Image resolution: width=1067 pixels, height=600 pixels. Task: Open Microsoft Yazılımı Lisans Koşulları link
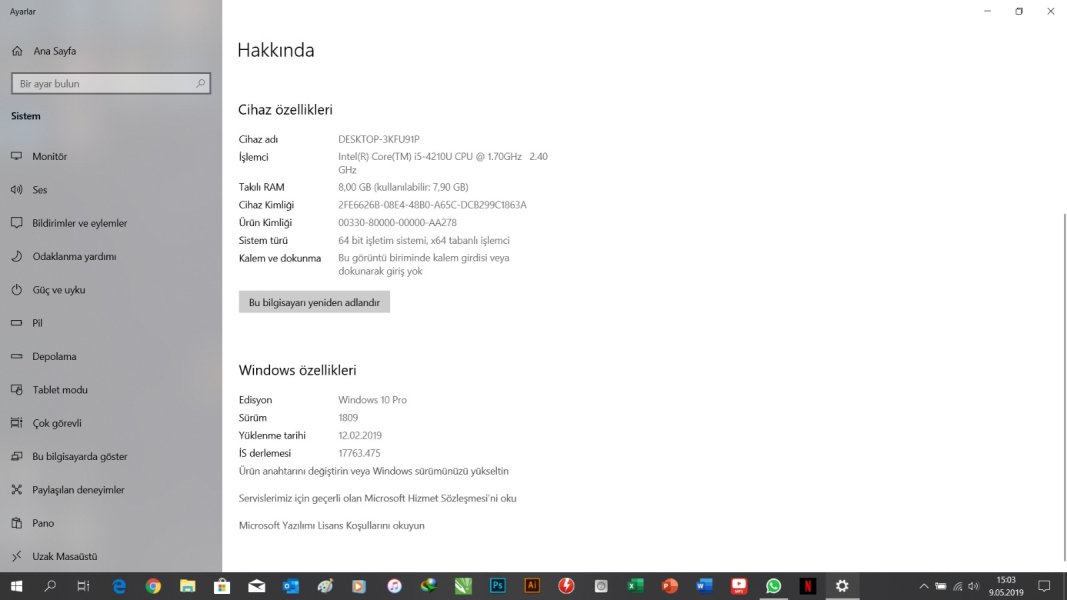pyautogui.click(x=331, y=525)
